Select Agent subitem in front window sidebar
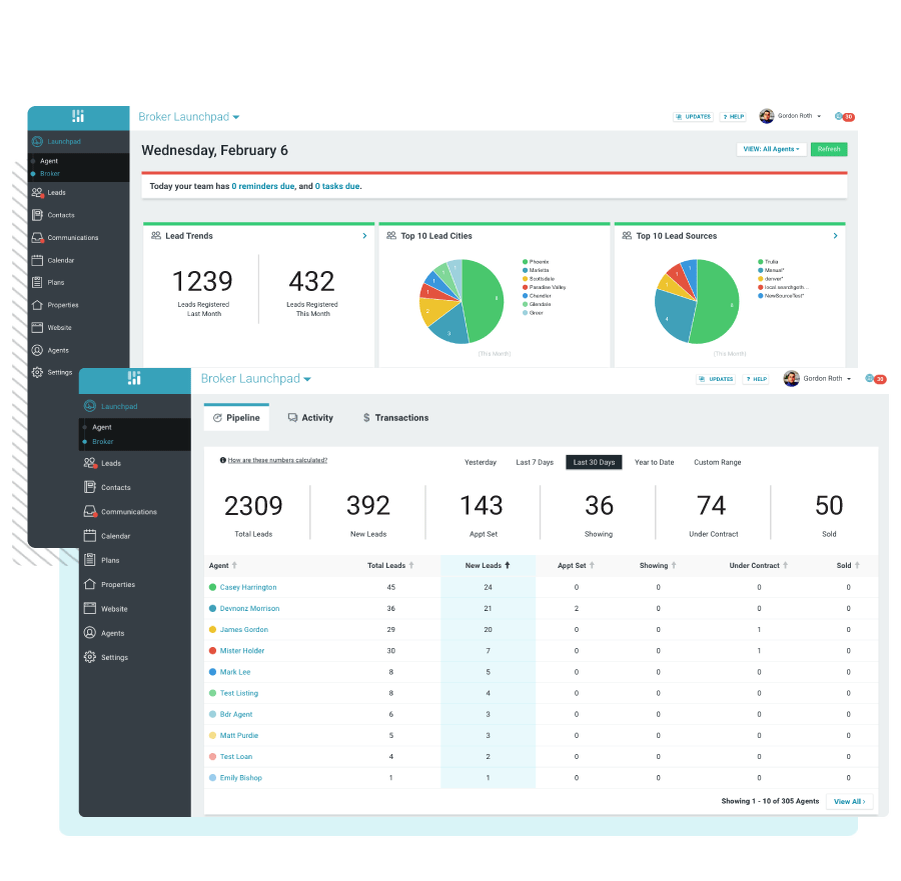Image resolution: width=901 pixels, height=881 pixels. point(102,427)
